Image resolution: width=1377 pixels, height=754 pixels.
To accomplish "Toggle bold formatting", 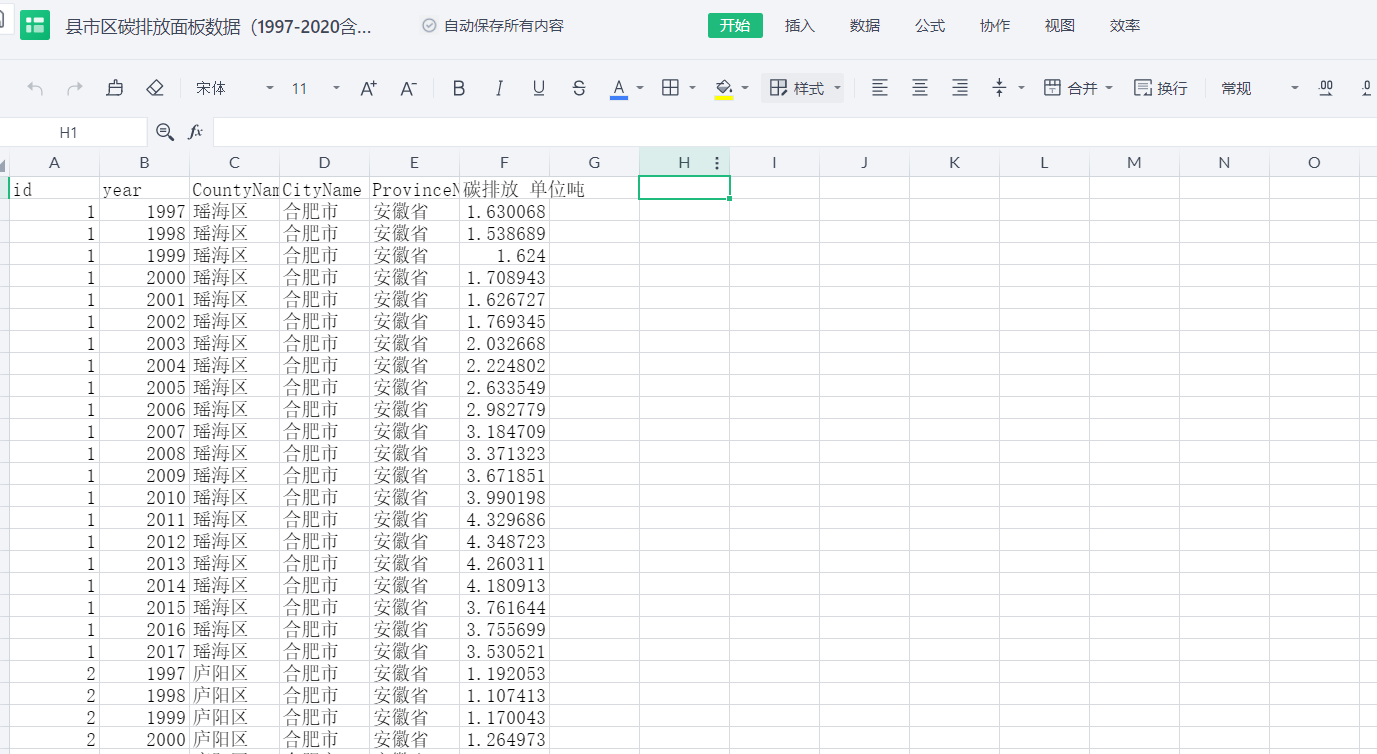I will coord(459,88).
